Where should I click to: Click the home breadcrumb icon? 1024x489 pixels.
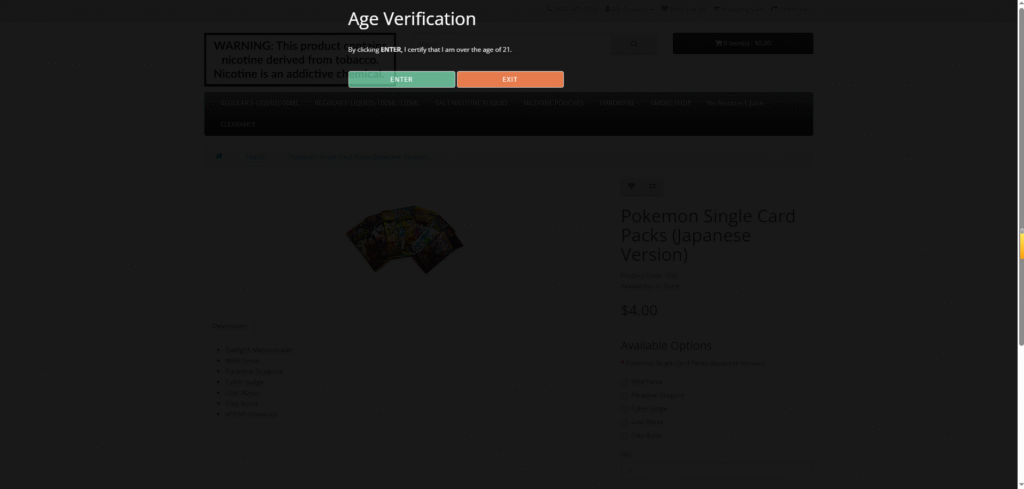pos(219,156)
